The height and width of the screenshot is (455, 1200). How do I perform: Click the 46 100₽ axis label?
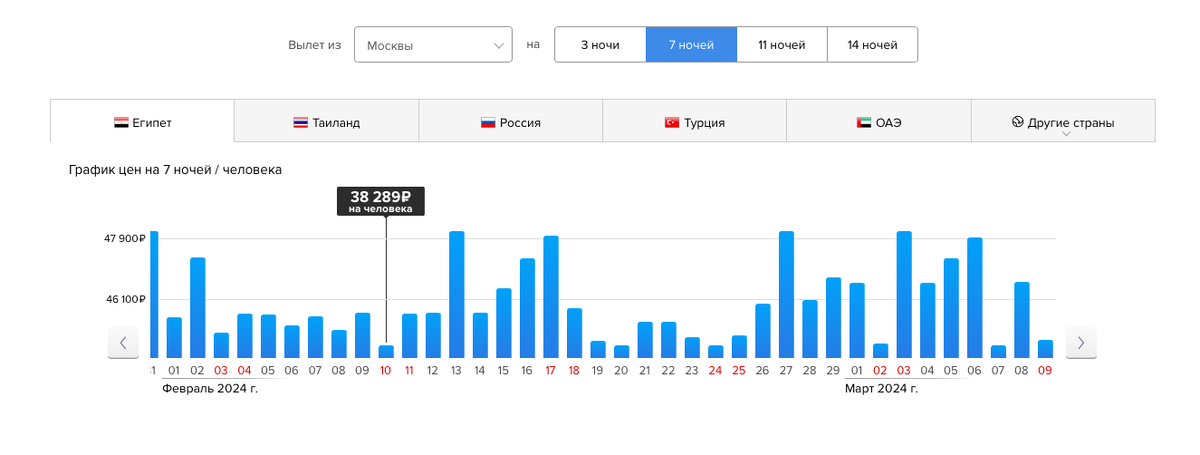125,299
